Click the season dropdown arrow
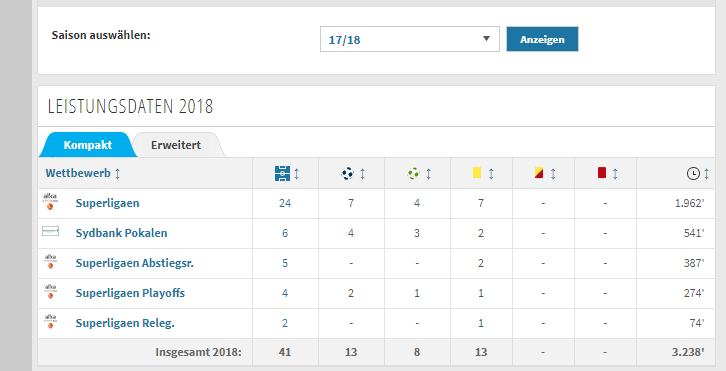 tap(486, 39)
